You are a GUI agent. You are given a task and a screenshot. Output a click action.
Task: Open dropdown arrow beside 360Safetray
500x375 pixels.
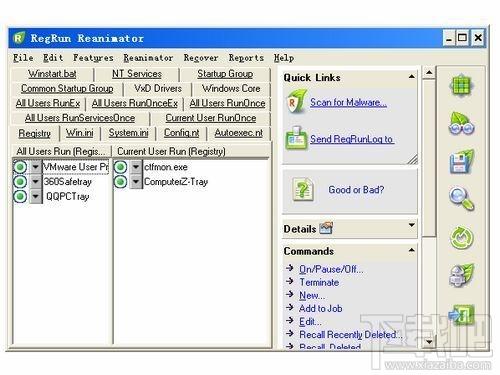click(x=35, y=182)
